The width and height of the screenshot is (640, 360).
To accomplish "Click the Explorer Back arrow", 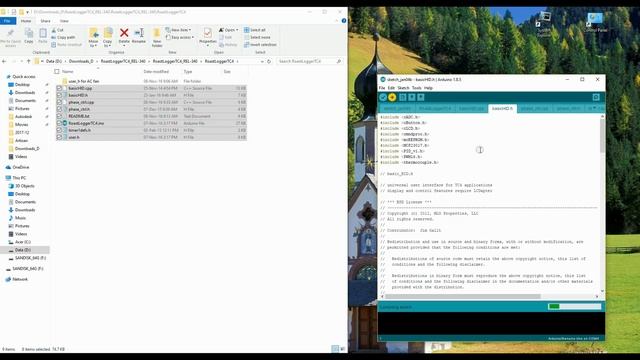I will coord(4,61).
